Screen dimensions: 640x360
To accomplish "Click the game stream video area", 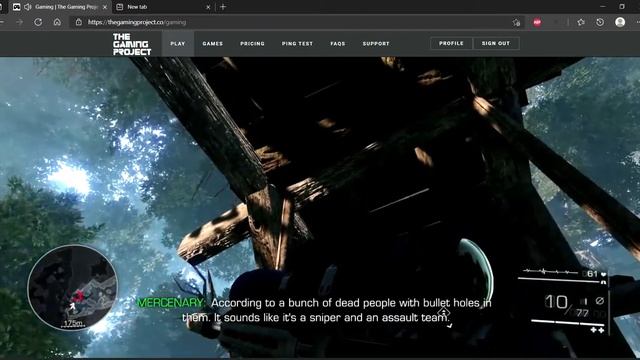I will (x=320, y=207).
